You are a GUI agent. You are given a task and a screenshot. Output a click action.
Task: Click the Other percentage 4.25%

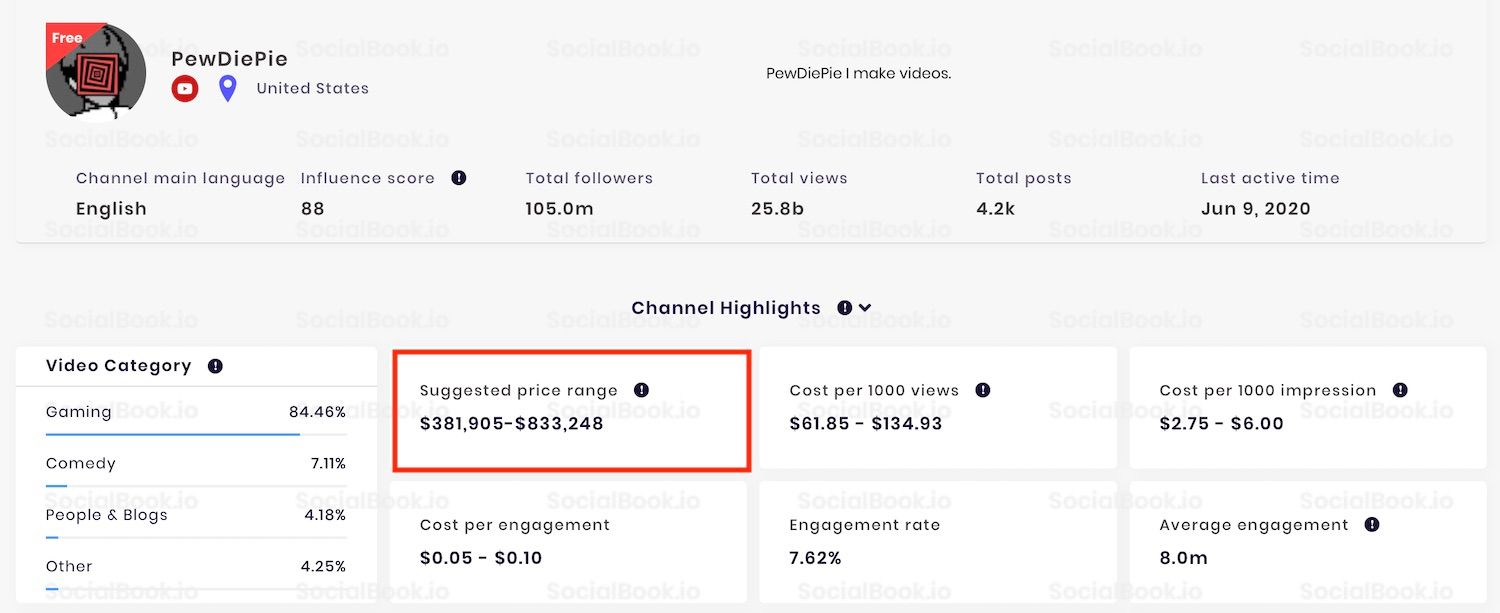[324, 566]
